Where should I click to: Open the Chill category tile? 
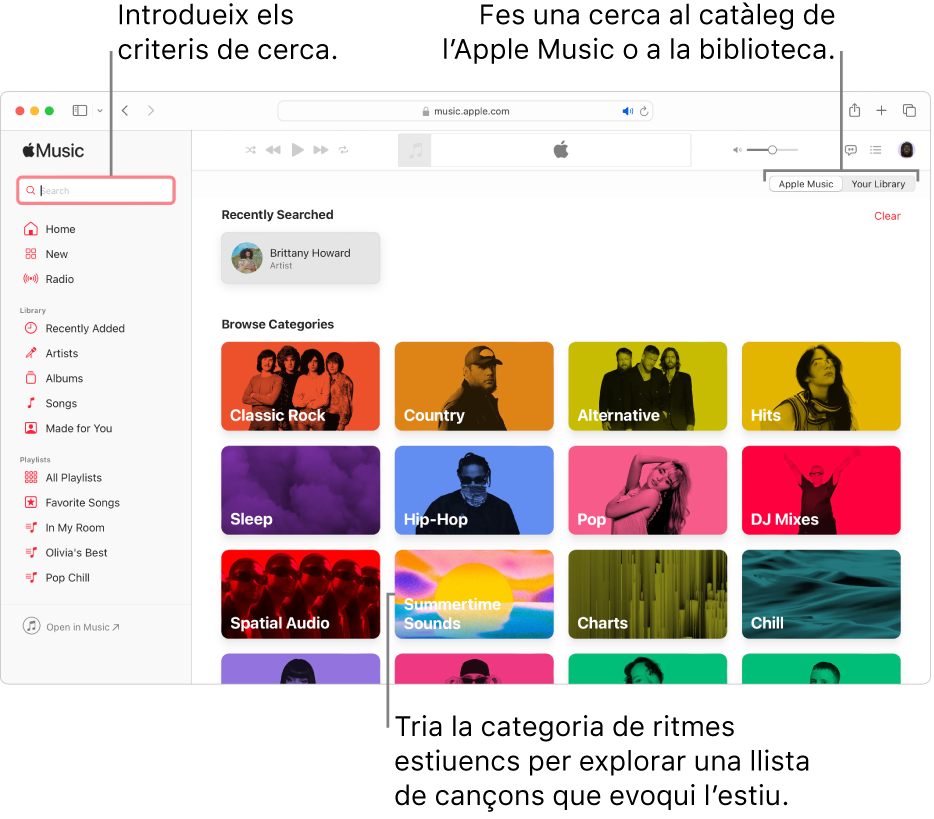tap(821, 594)
